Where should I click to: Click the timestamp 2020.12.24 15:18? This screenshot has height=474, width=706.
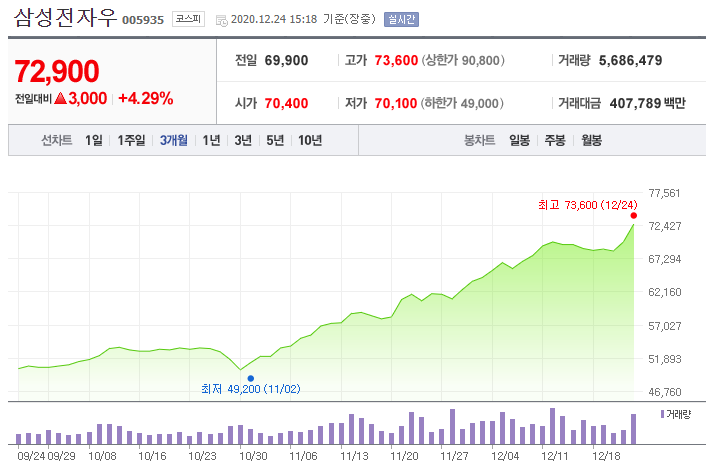coord(274,19)
